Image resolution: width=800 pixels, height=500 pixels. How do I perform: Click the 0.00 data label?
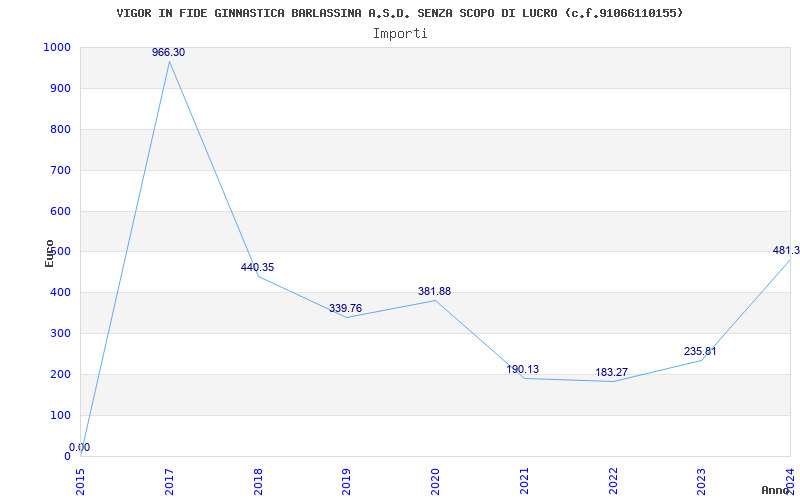[80, 447]
